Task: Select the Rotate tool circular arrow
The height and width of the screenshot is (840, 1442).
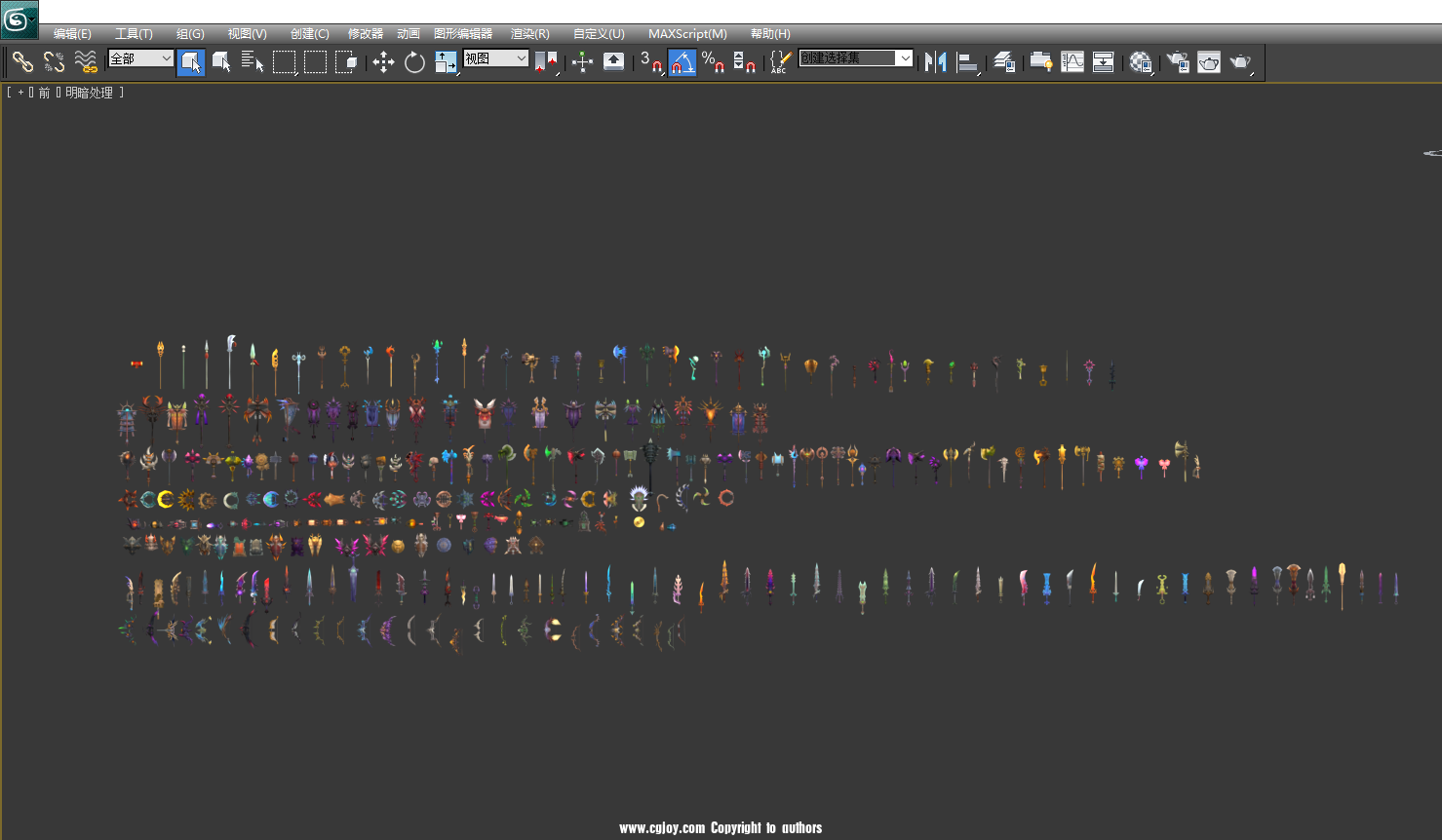Action: pyautogui.click(x=414, y=62)
